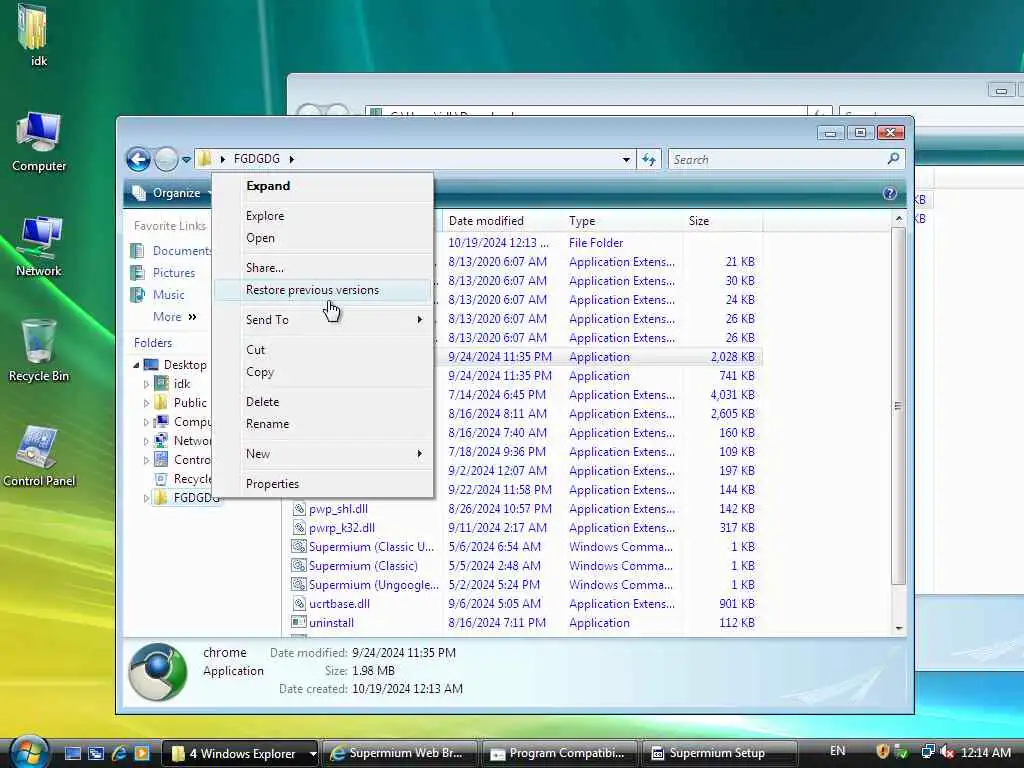This screenshot has width=1024, height=768.
Task: Click the file list vertical scrollbar
Action: click(898, 406)
